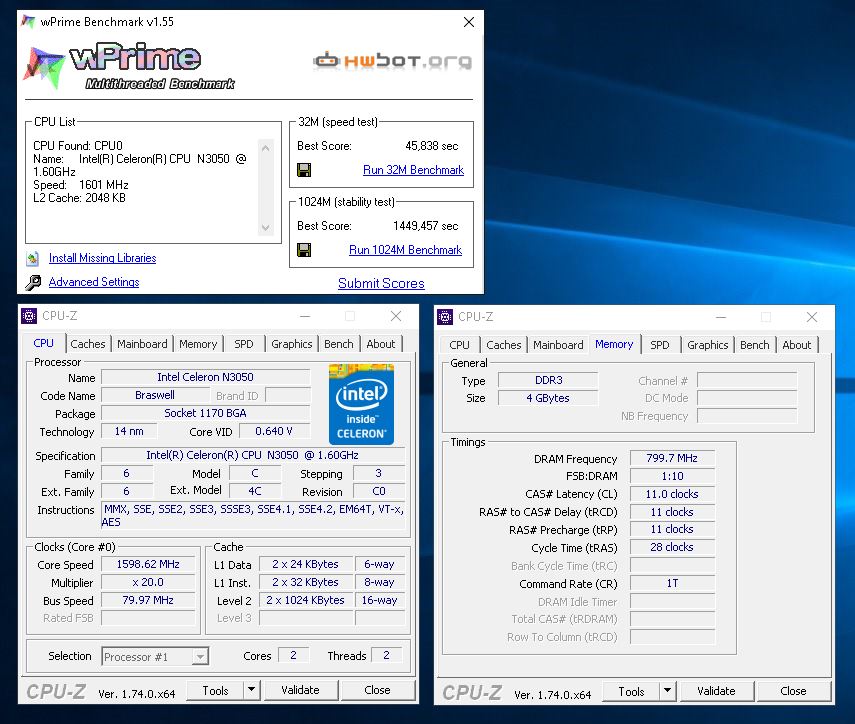Open SPD tab in left CPU-Z
The width and height of the screenshot is (855, 724).
tap(244, 344)
